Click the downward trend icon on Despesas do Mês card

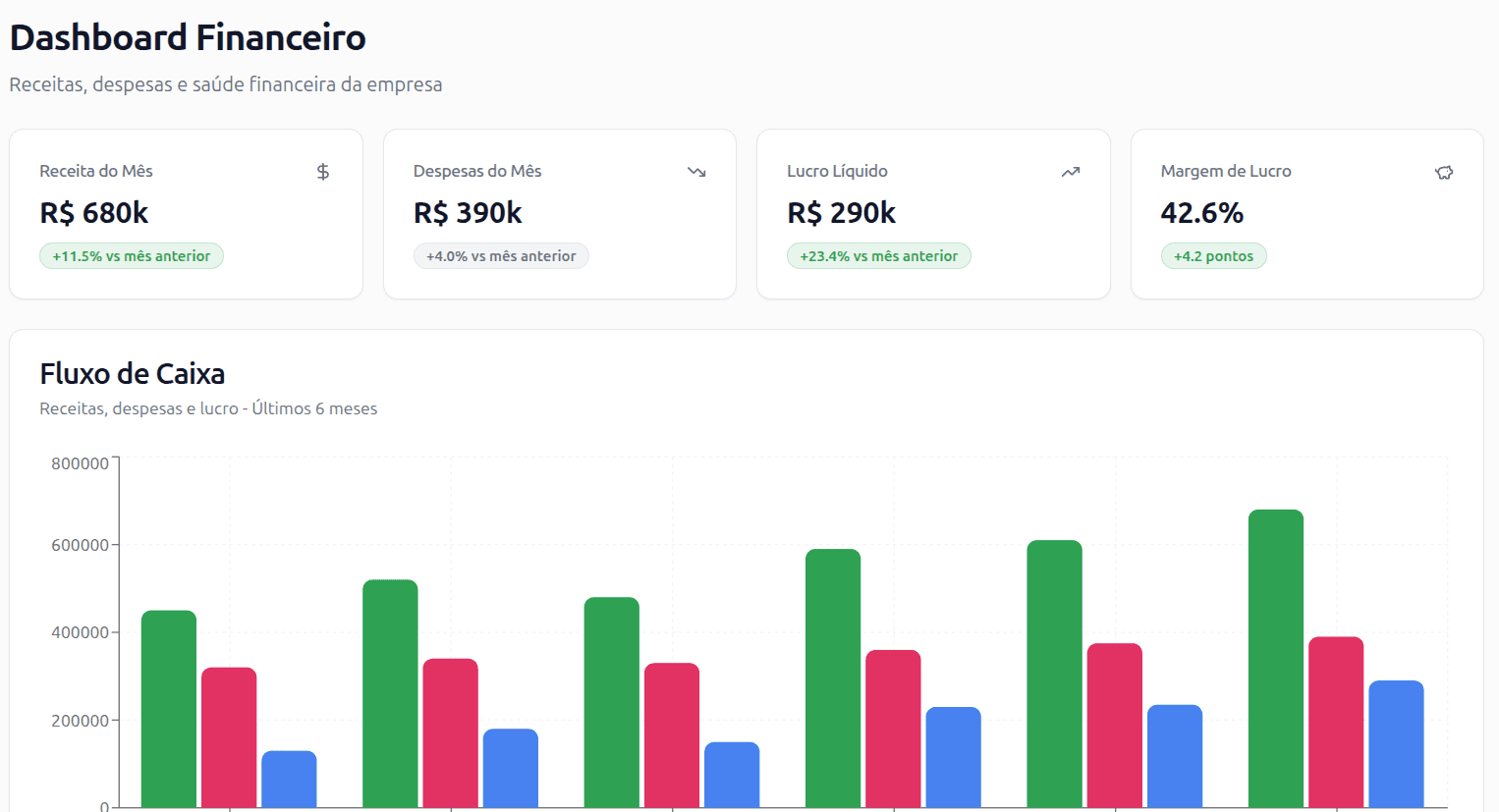696,171
